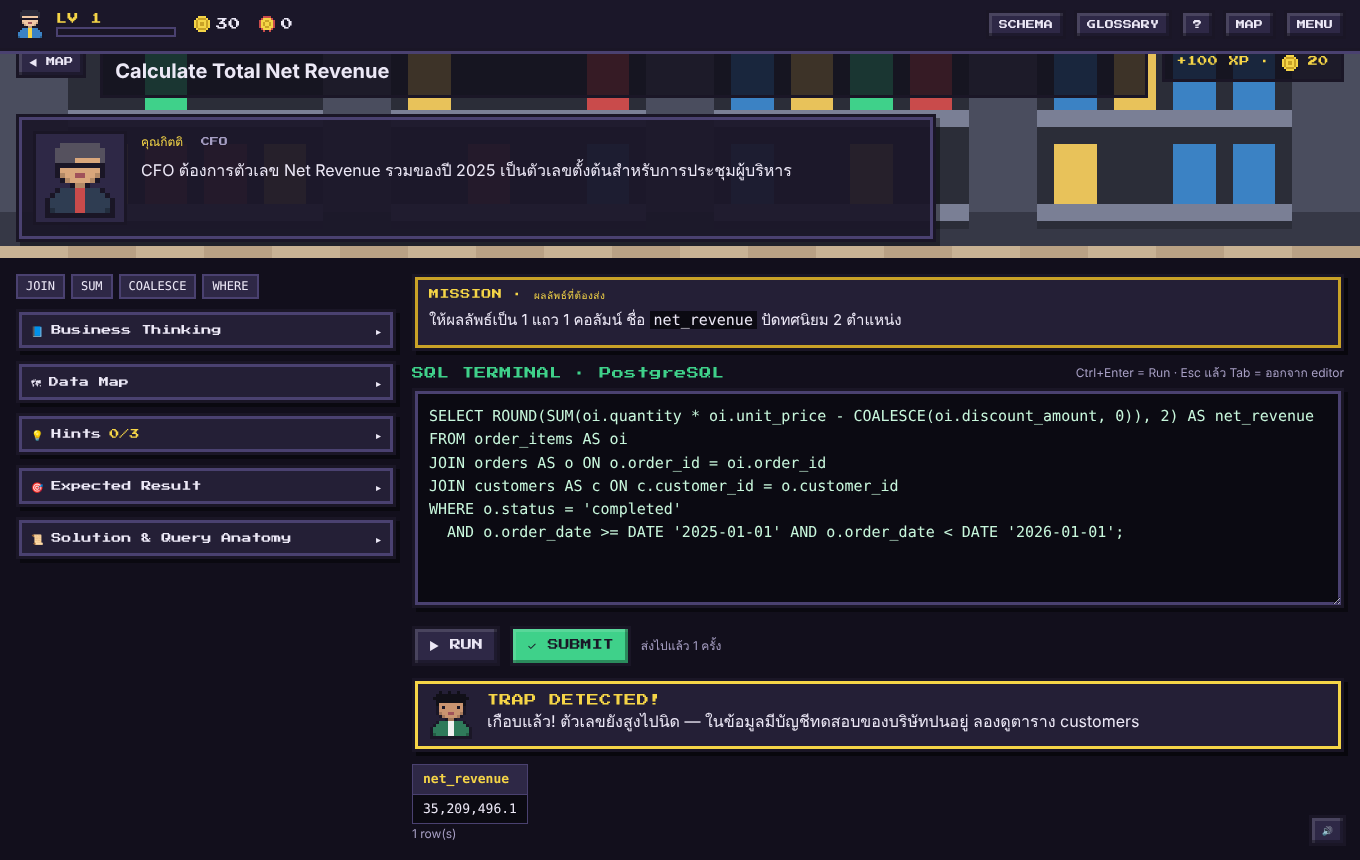The width and height of the screenshot is (1360, 860).
Task: Click the trap detected character avatar
Action: pos(451,714)
